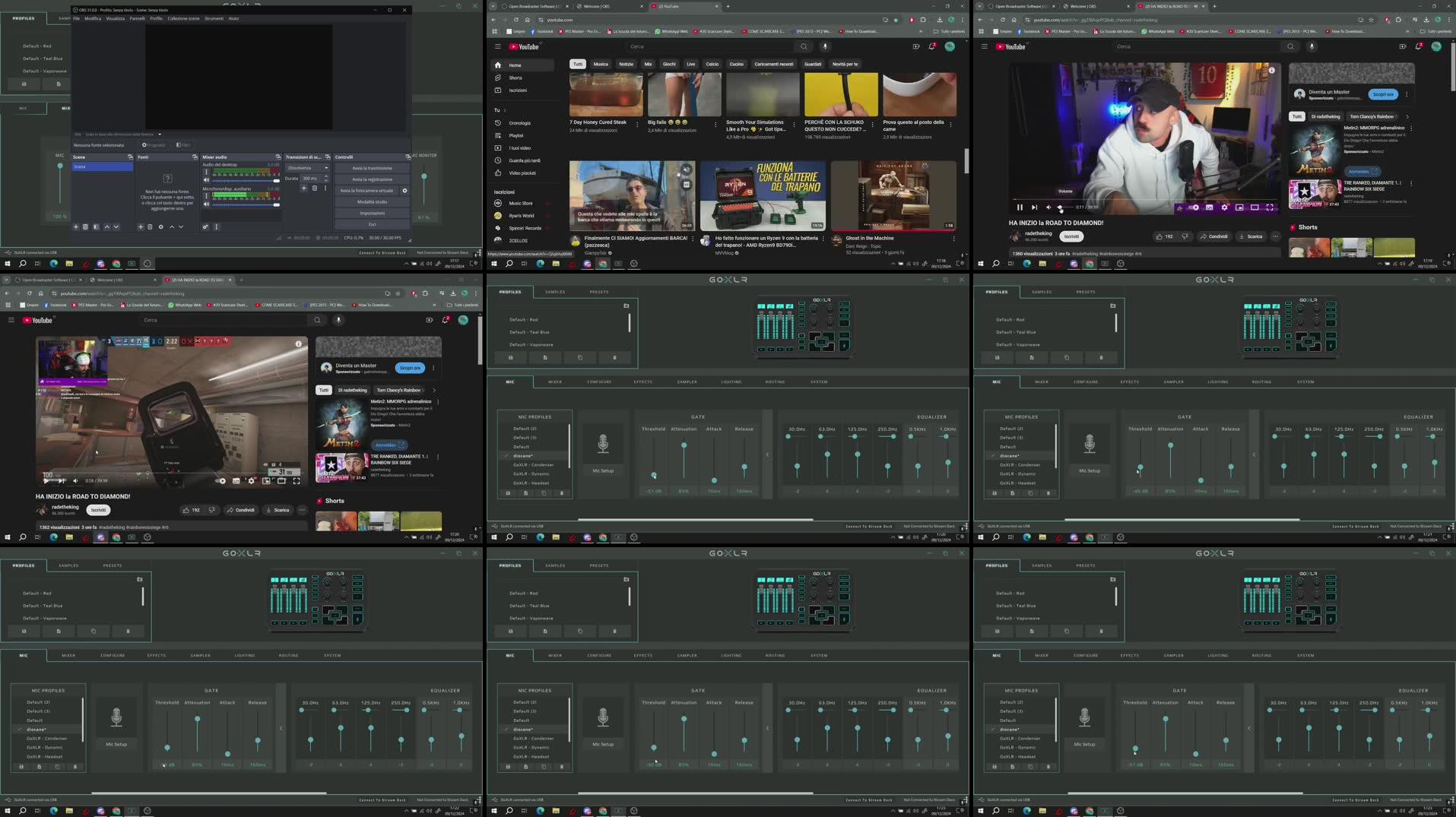Viewport: 1456px width, 817px height.
Task: Open player settings gear on white hoodie video
Action: pos(1224,207)
